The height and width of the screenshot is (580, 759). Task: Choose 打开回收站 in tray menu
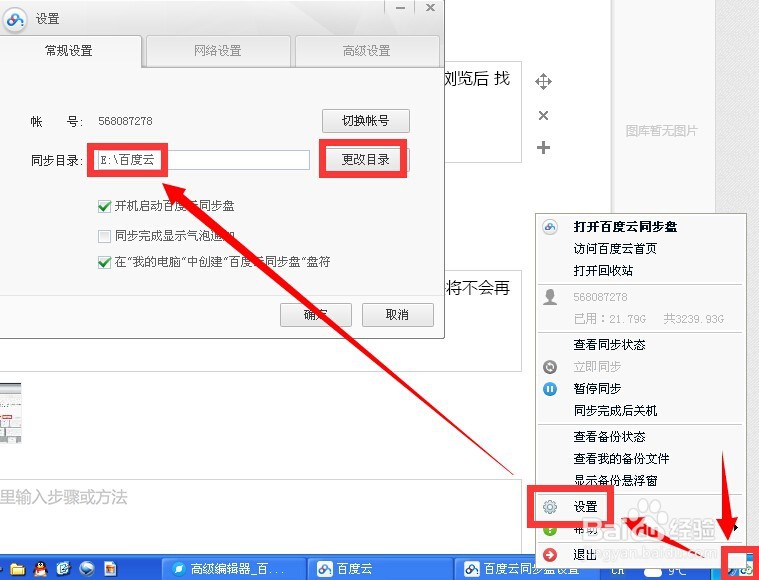603,271
